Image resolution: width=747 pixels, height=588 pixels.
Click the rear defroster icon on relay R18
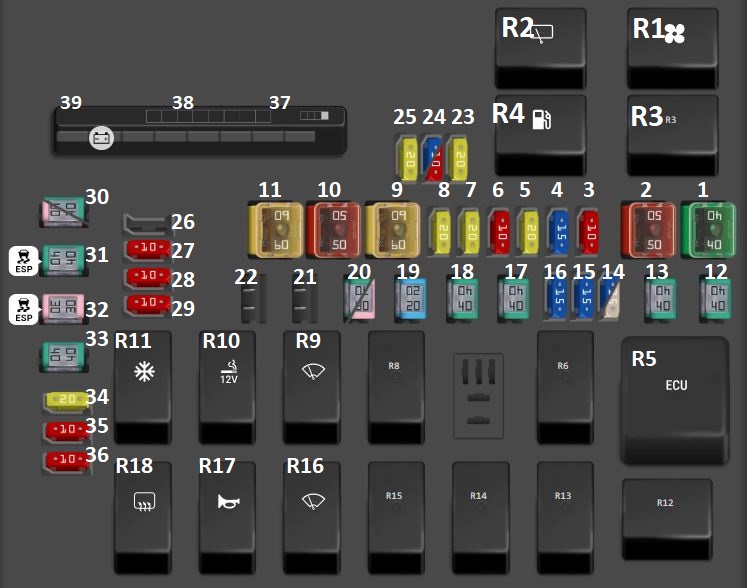[145, 502]
